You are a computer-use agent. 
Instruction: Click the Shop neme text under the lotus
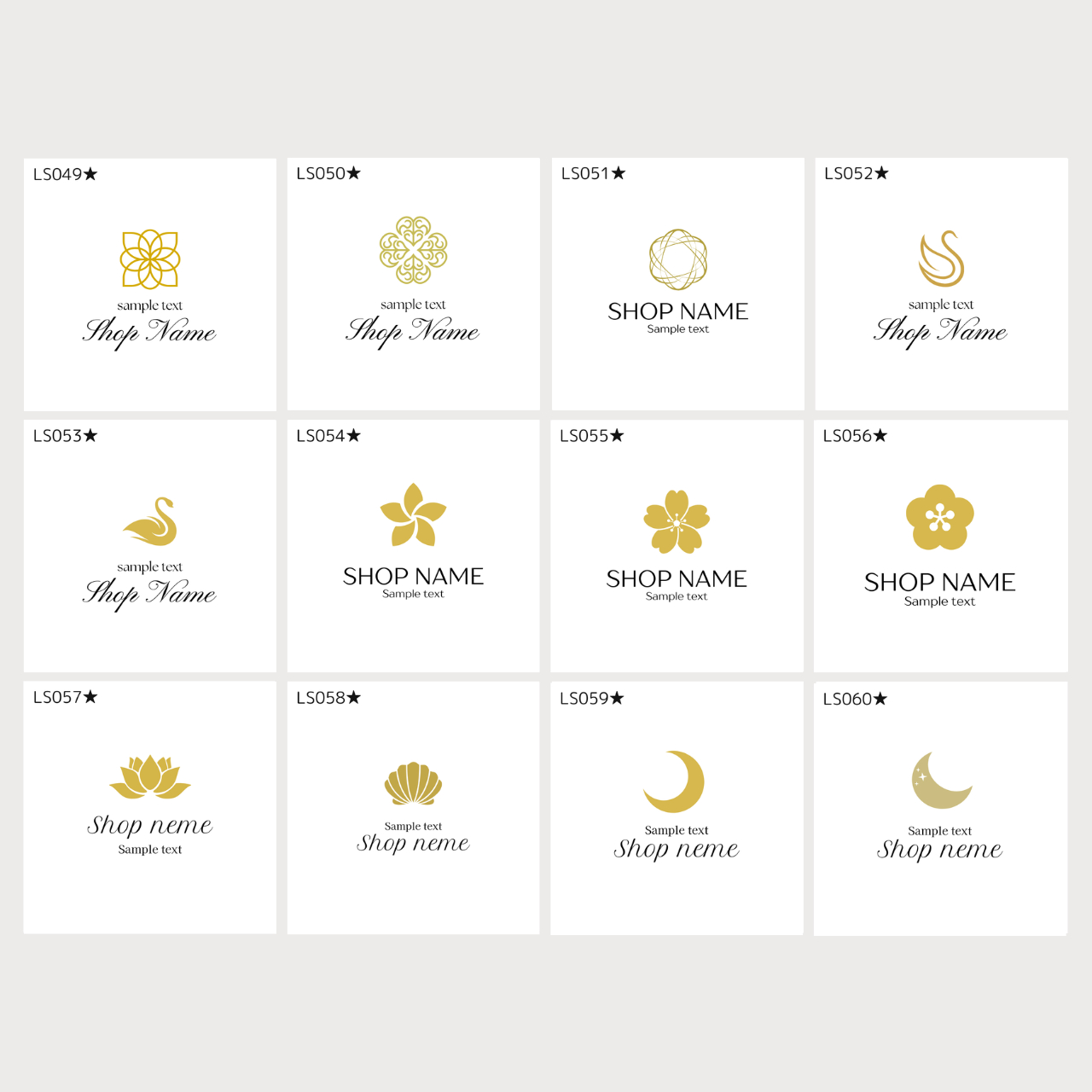pyautogui.click(x=150, y=825)
